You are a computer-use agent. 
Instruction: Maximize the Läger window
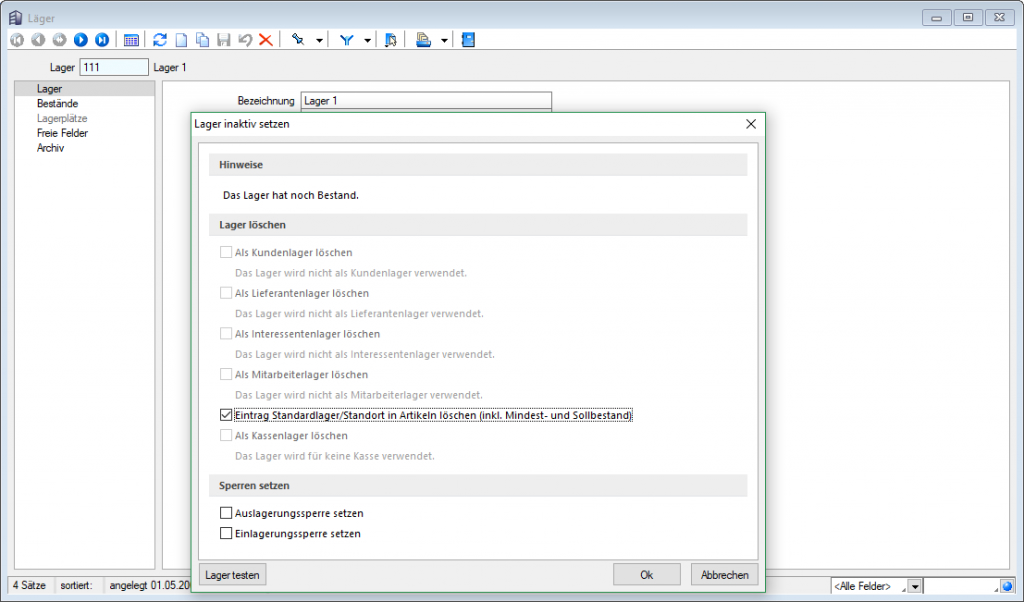click(968, 18)
